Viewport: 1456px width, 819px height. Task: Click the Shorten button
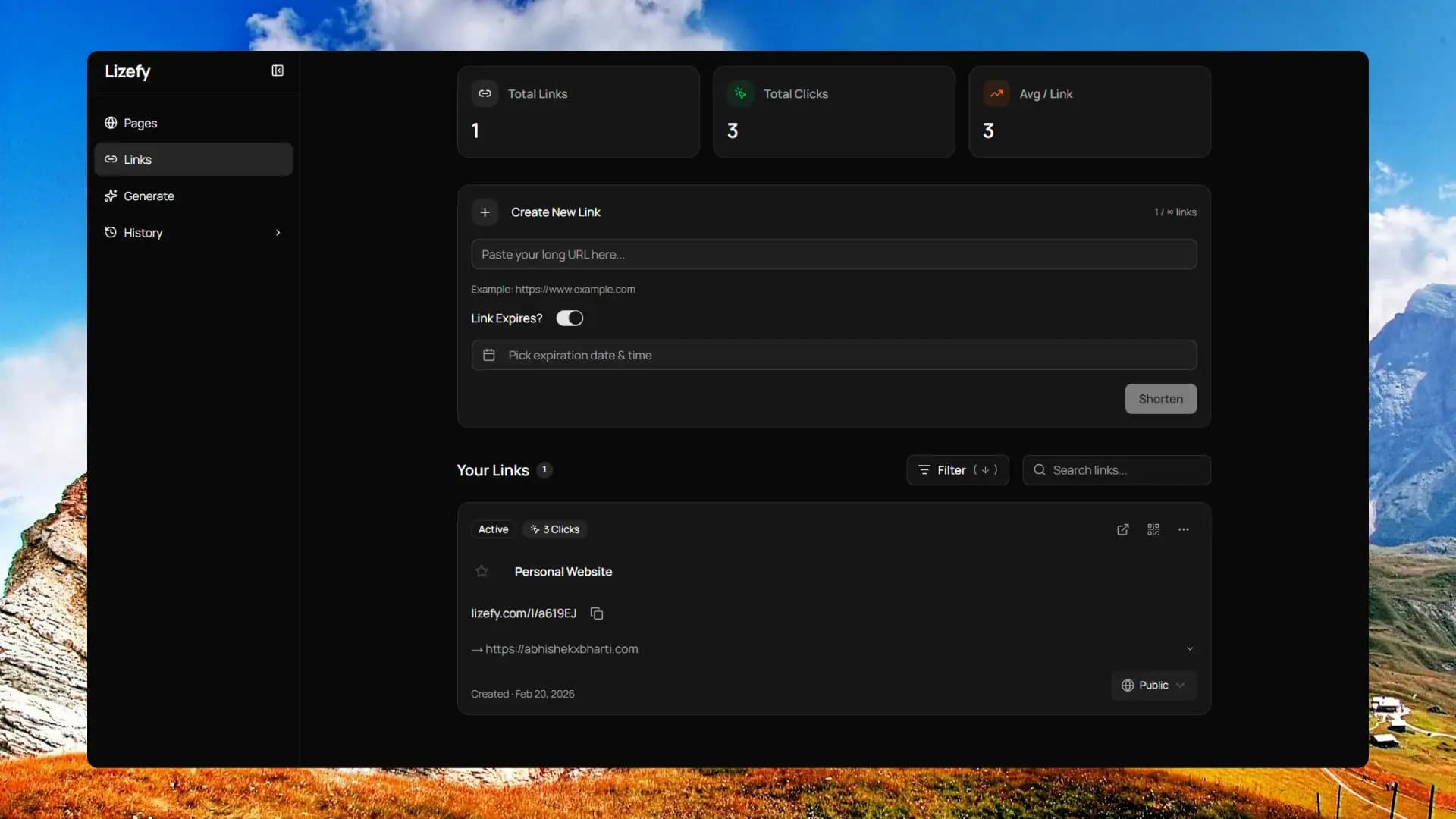pyautogui.click(x=1160, y=398)
